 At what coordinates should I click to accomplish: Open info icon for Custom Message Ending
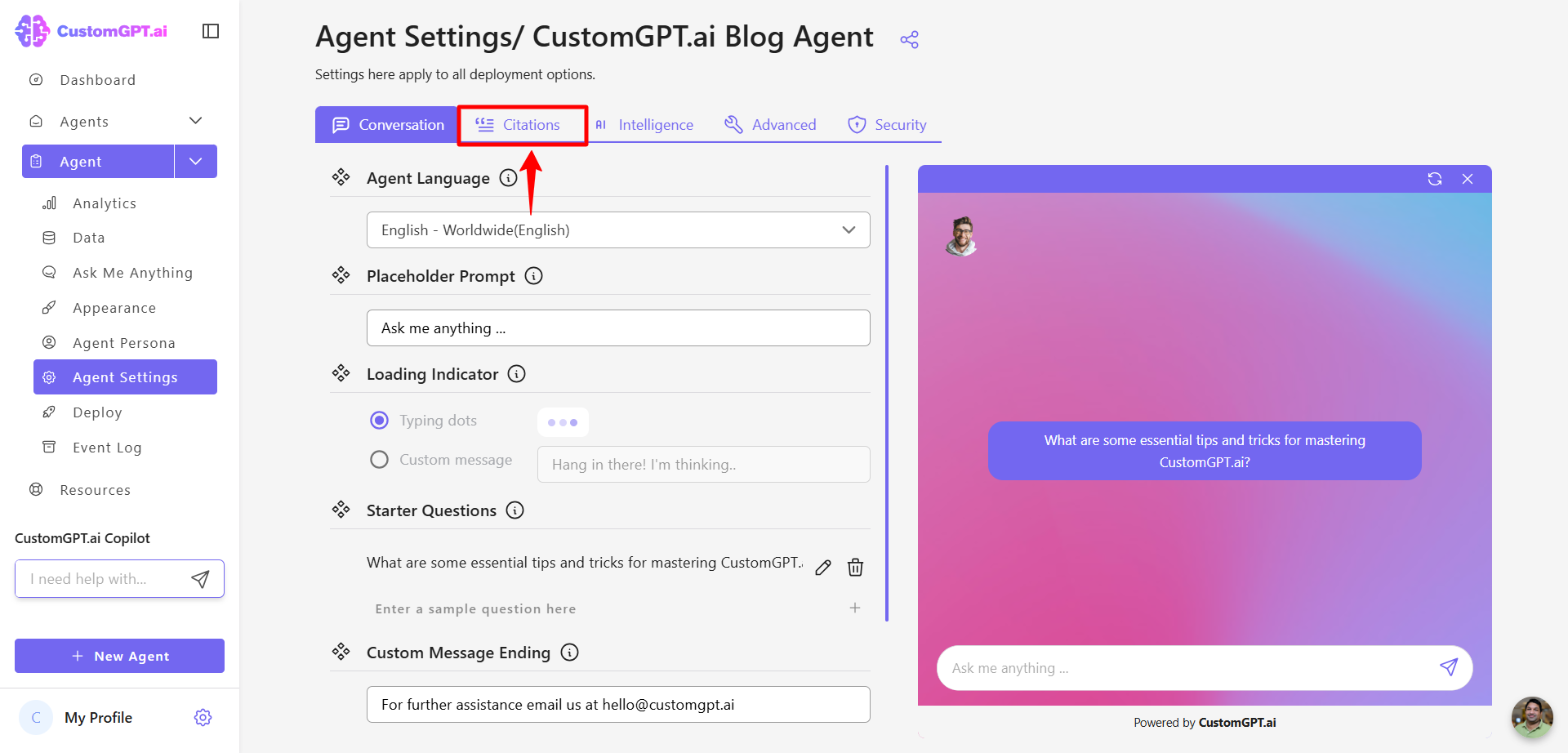[x=569, y=653]
